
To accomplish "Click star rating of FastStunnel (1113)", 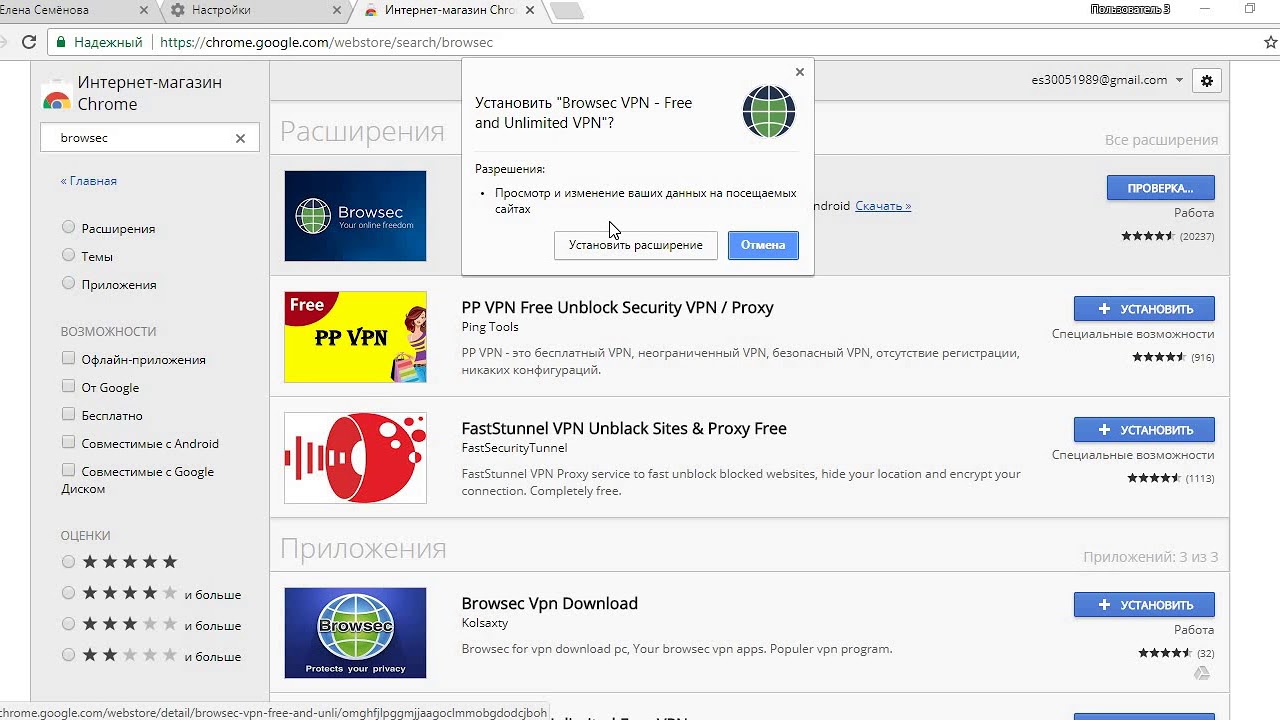I will pos(1154,478).
